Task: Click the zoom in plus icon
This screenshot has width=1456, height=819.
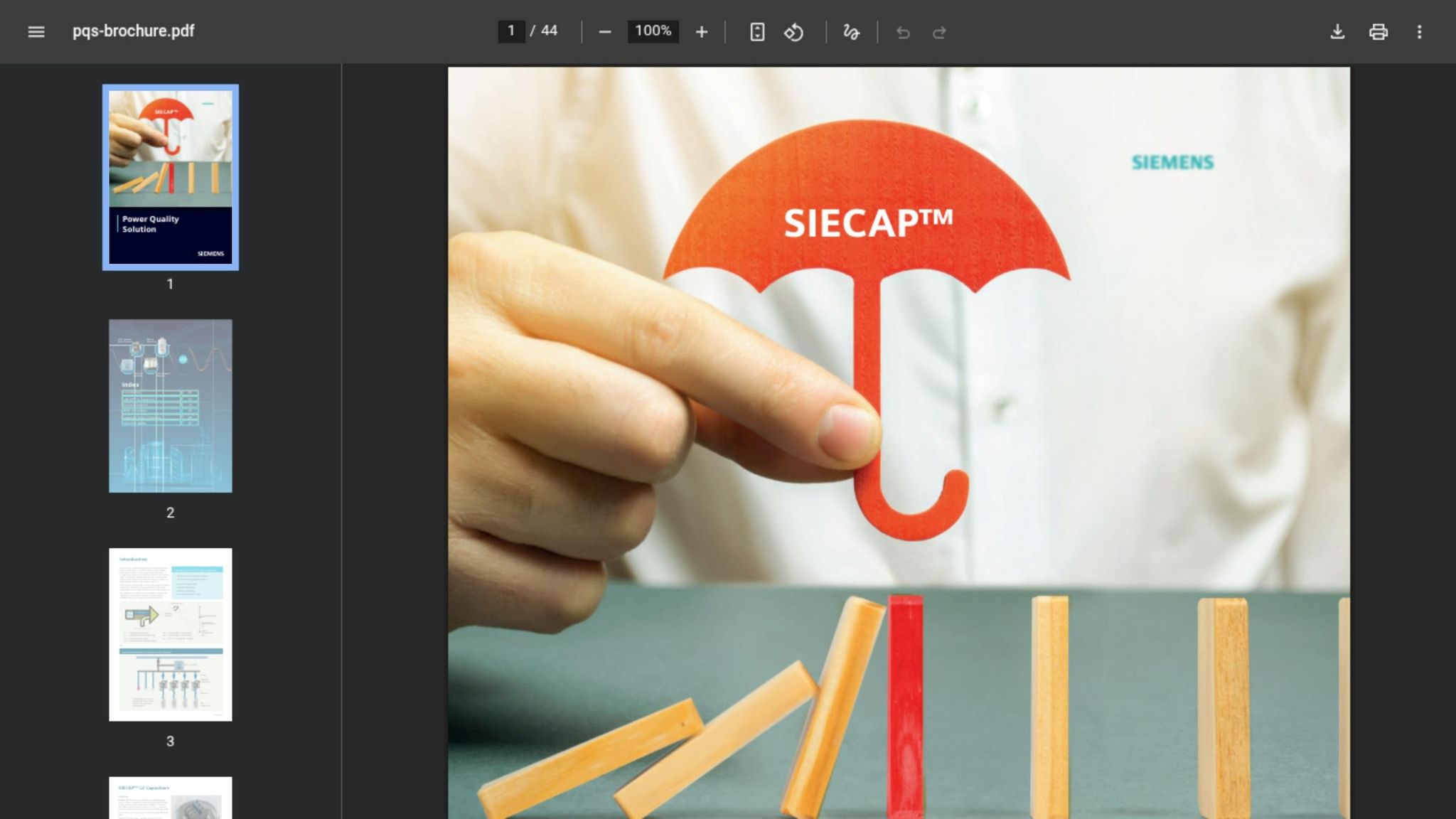Action: coord(702,32)
